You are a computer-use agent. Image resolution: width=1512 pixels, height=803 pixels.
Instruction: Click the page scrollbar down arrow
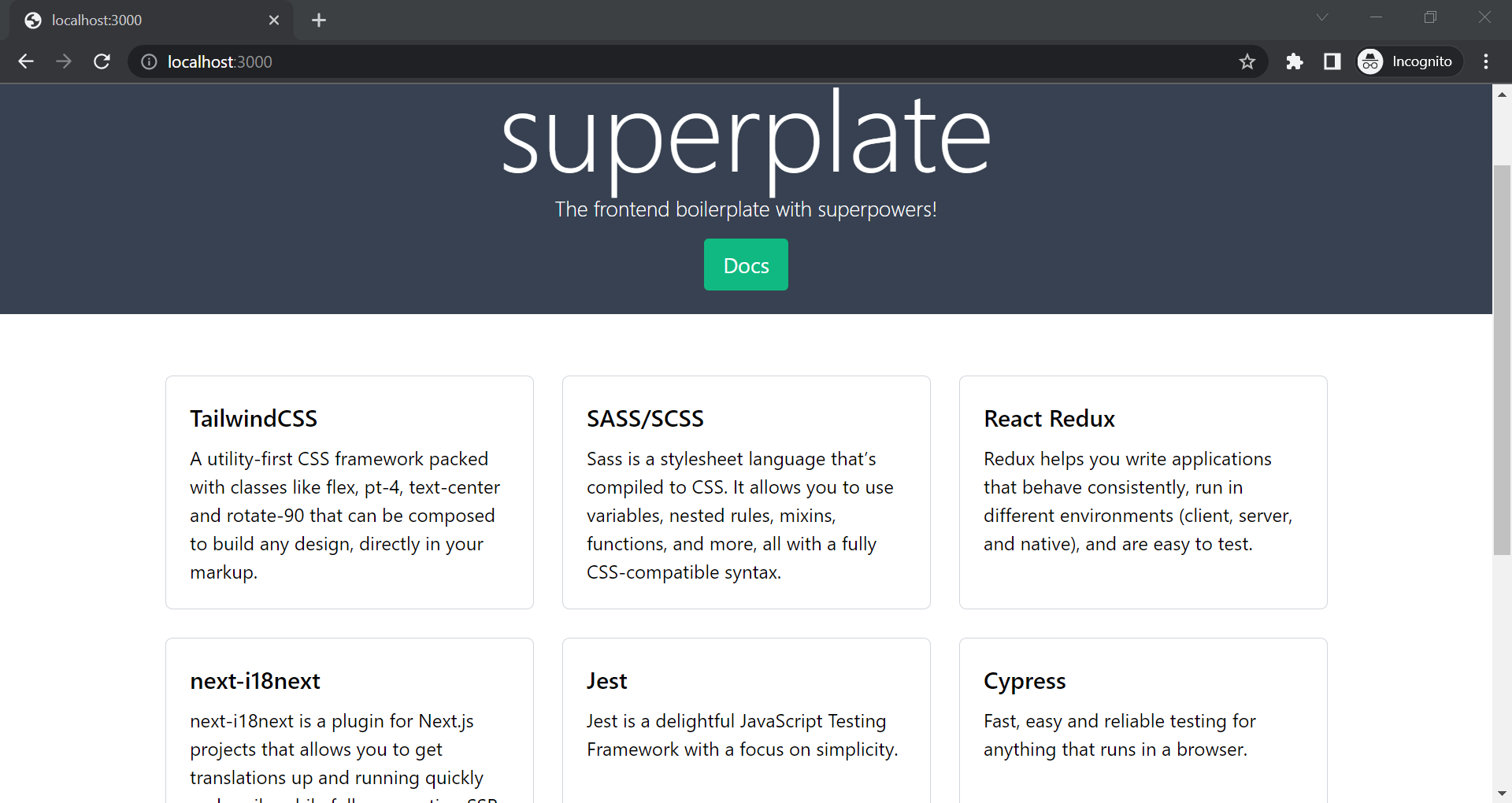click(1502, 793)
